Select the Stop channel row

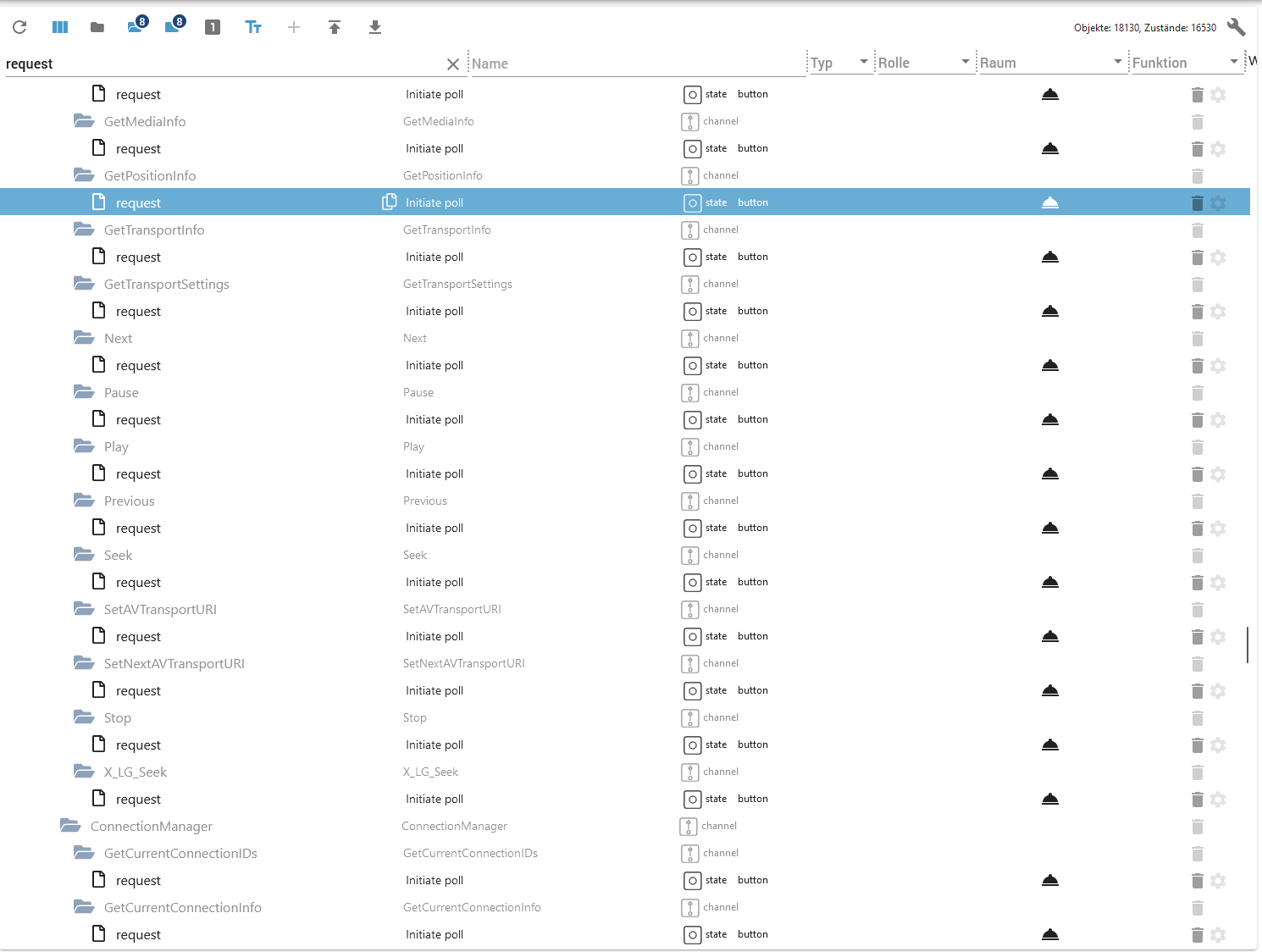(x=625, y=717)
